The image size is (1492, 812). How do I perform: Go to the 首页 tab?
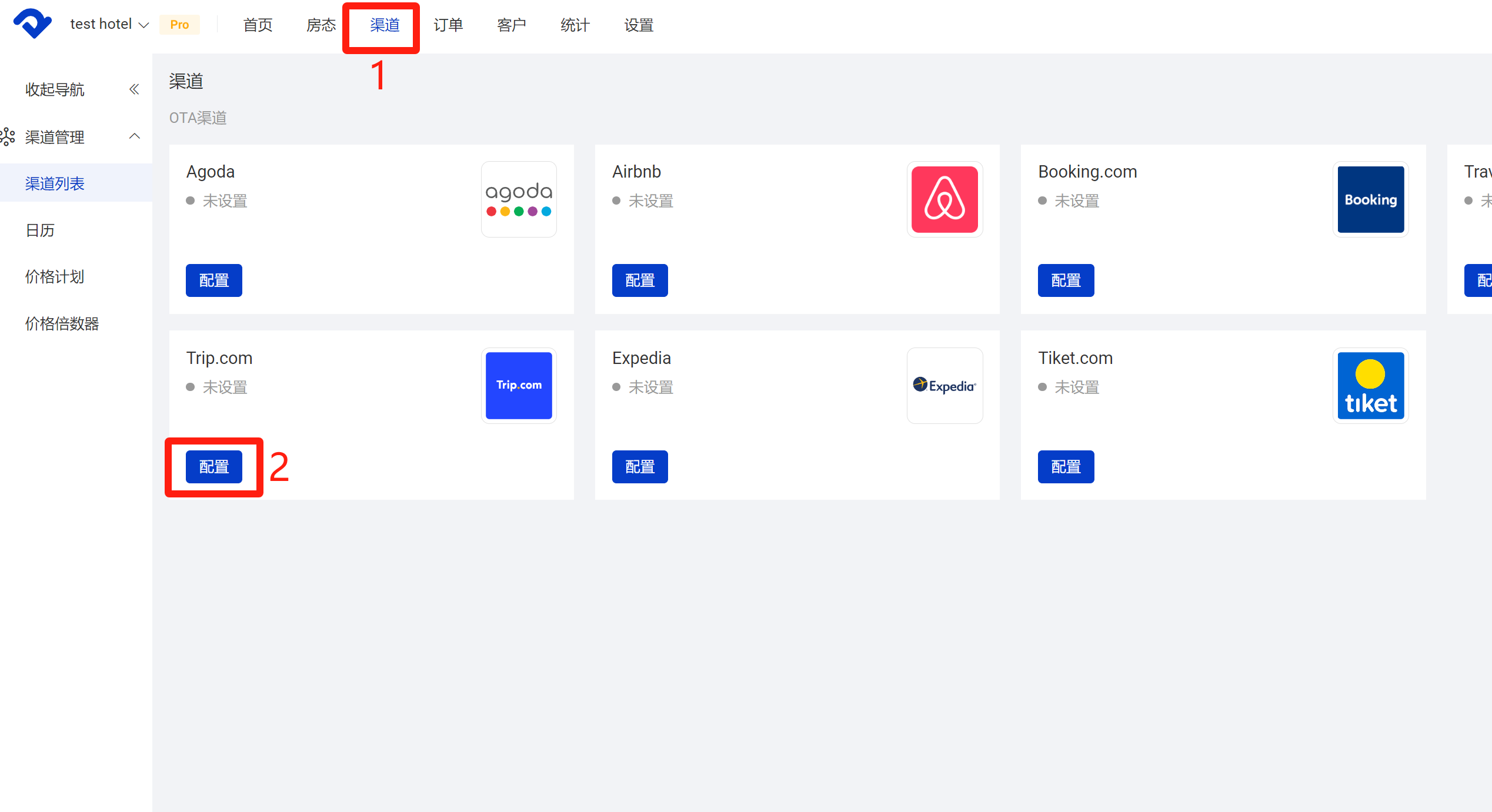pos(258,25)
